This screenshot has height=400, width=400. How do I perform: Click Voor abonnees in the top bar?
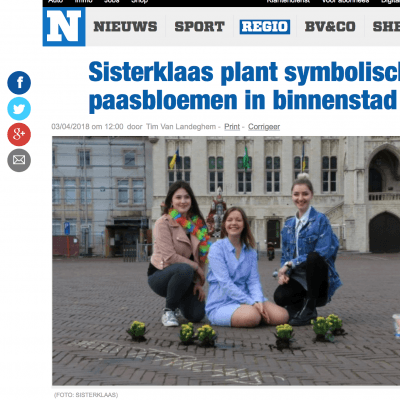coord(345,1)
